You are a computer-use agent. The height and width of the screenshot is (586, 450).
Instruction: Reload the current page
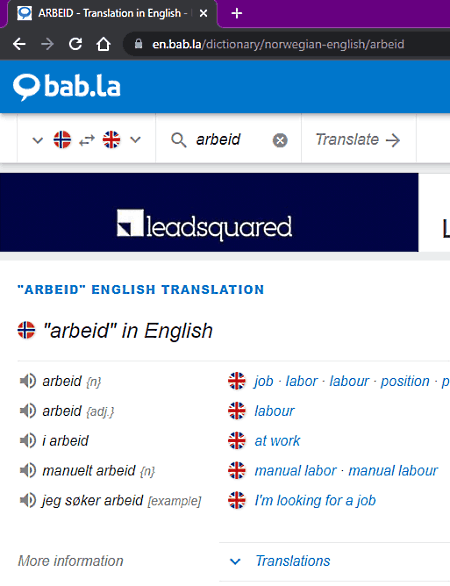pos(75,44)
